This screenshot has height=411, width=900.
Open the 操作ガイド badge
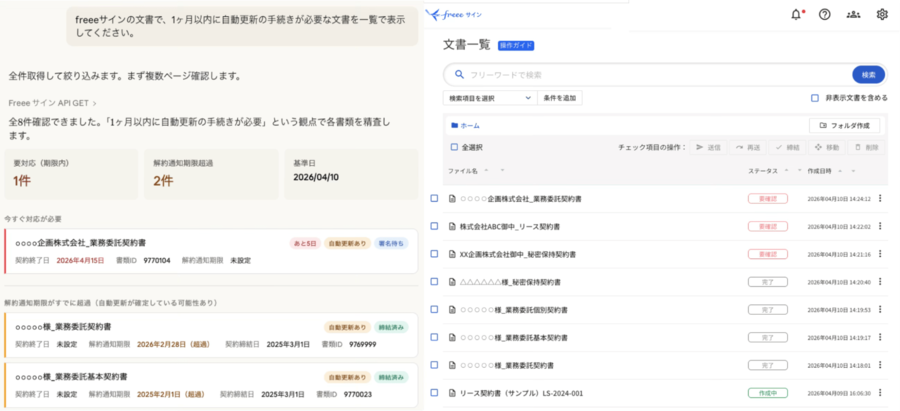tap(516, 45)
